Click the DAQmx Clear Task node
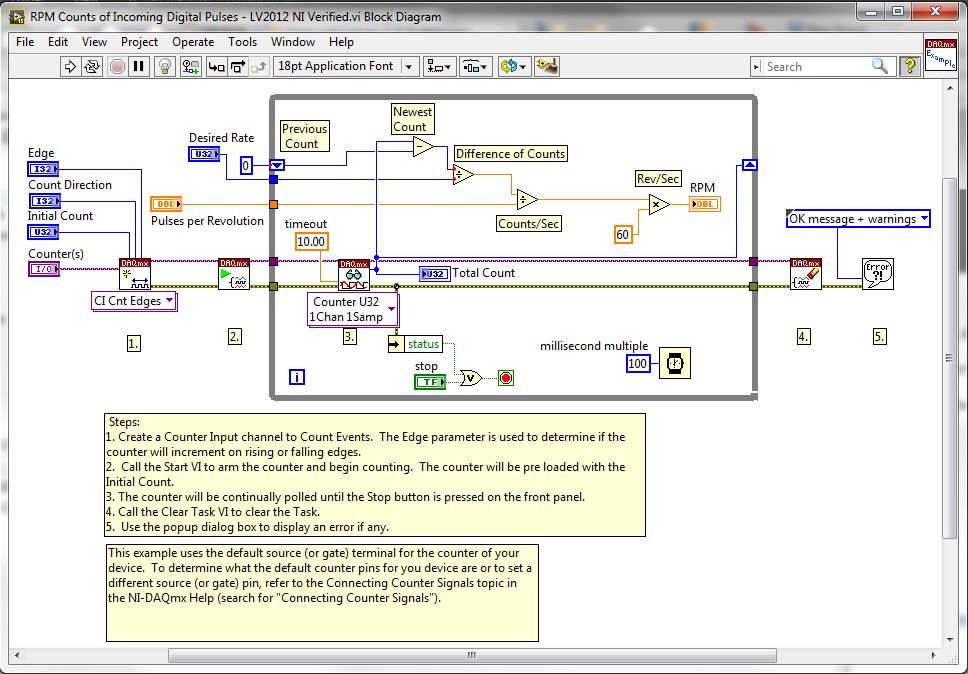The height and width of the screenshot is (674, 968). pyautogui.click(x=805, y=274)
